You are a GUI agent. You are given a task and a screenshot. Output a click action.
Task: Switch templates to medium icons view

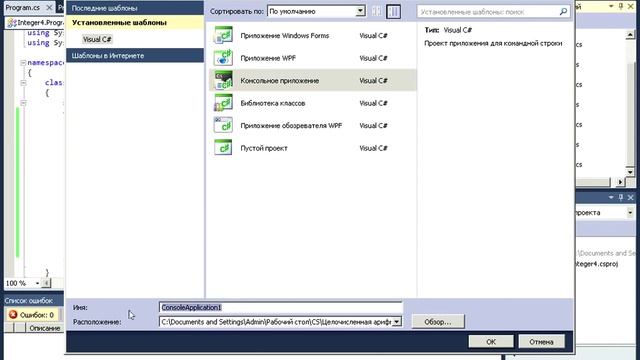(393, 11)
